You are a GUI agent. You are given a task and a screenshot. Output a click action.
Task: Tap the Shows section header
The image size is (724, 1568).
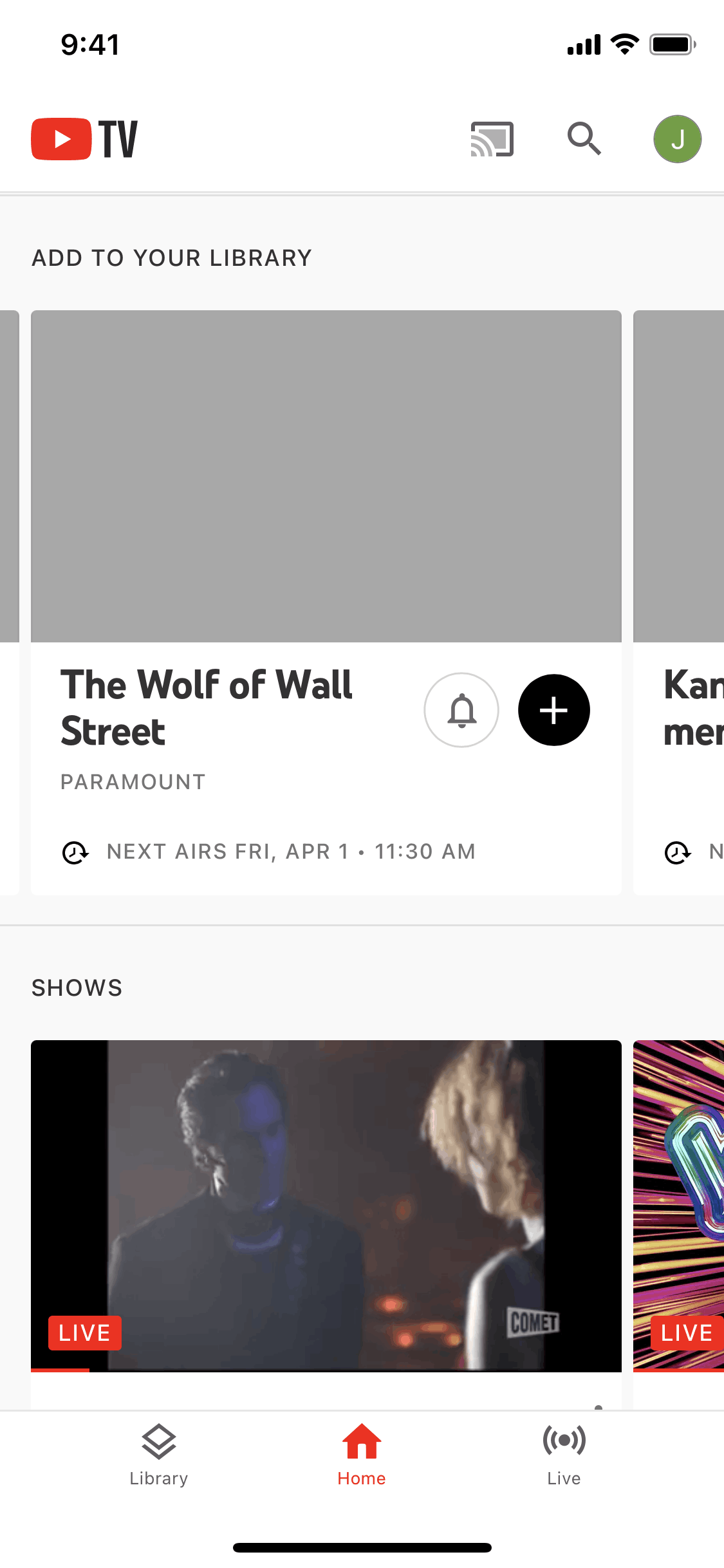click(77, 988)
